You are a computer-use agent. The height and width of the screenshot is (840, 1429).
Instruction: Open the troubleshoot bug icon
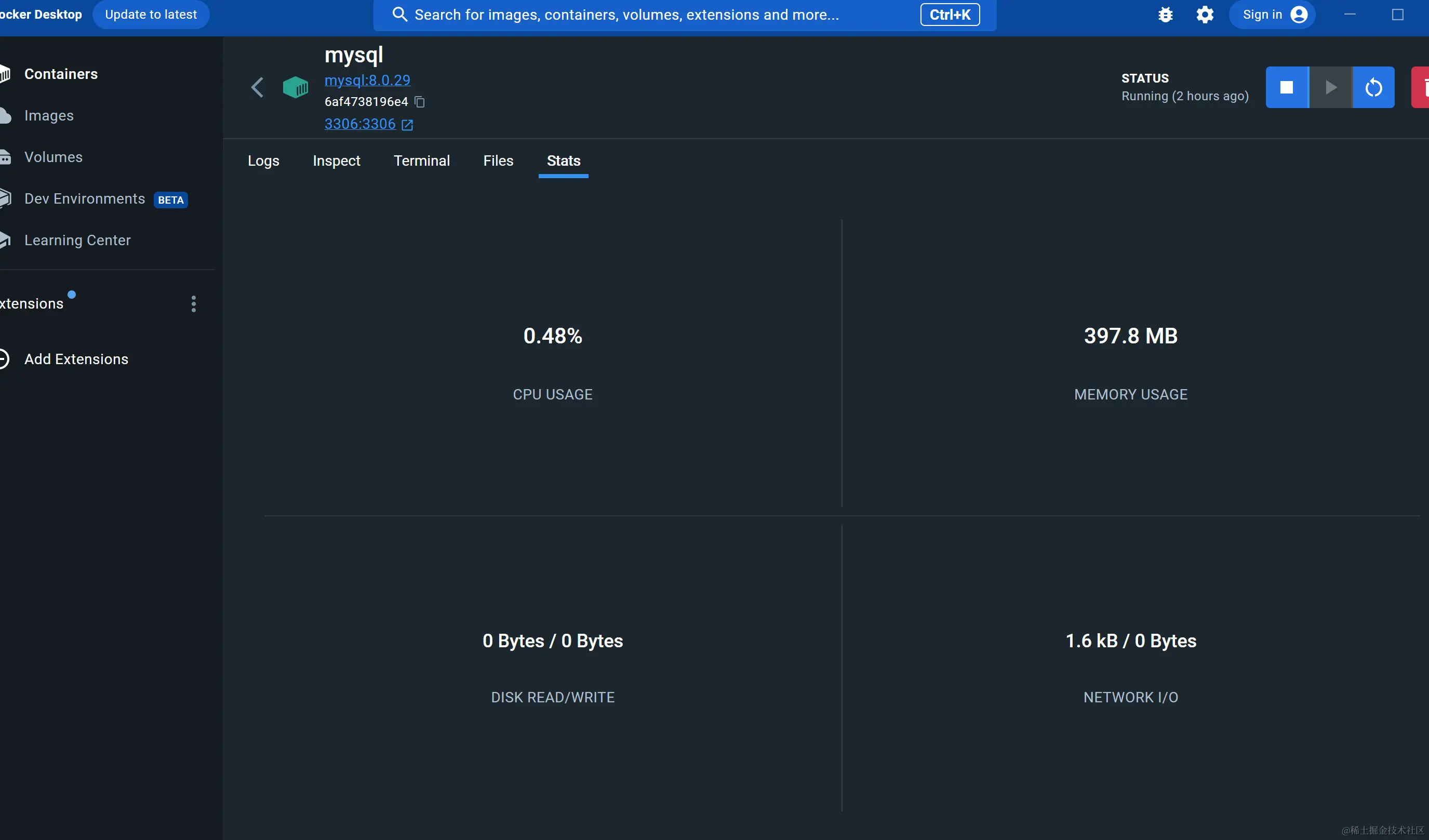(1165, 15)
